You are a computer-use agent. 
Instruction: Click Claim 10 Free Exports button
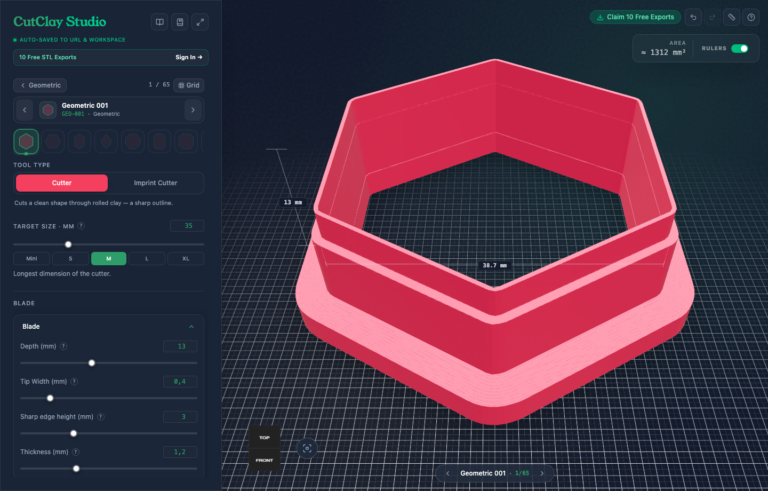pyautogui.click(x=635, y=17)
